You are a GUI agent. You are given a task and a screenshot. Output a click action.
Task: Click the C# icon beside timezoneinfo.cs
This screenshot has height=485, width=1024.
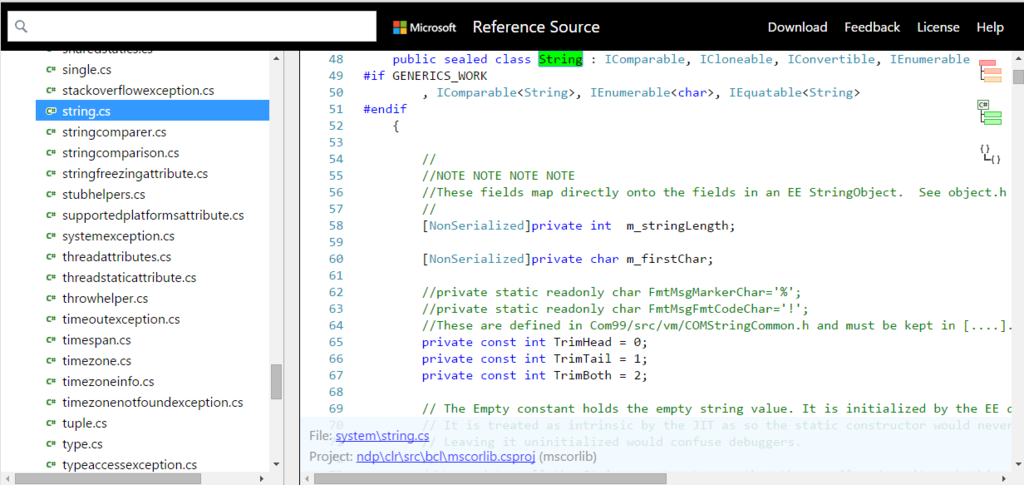(x=50, y=382)
